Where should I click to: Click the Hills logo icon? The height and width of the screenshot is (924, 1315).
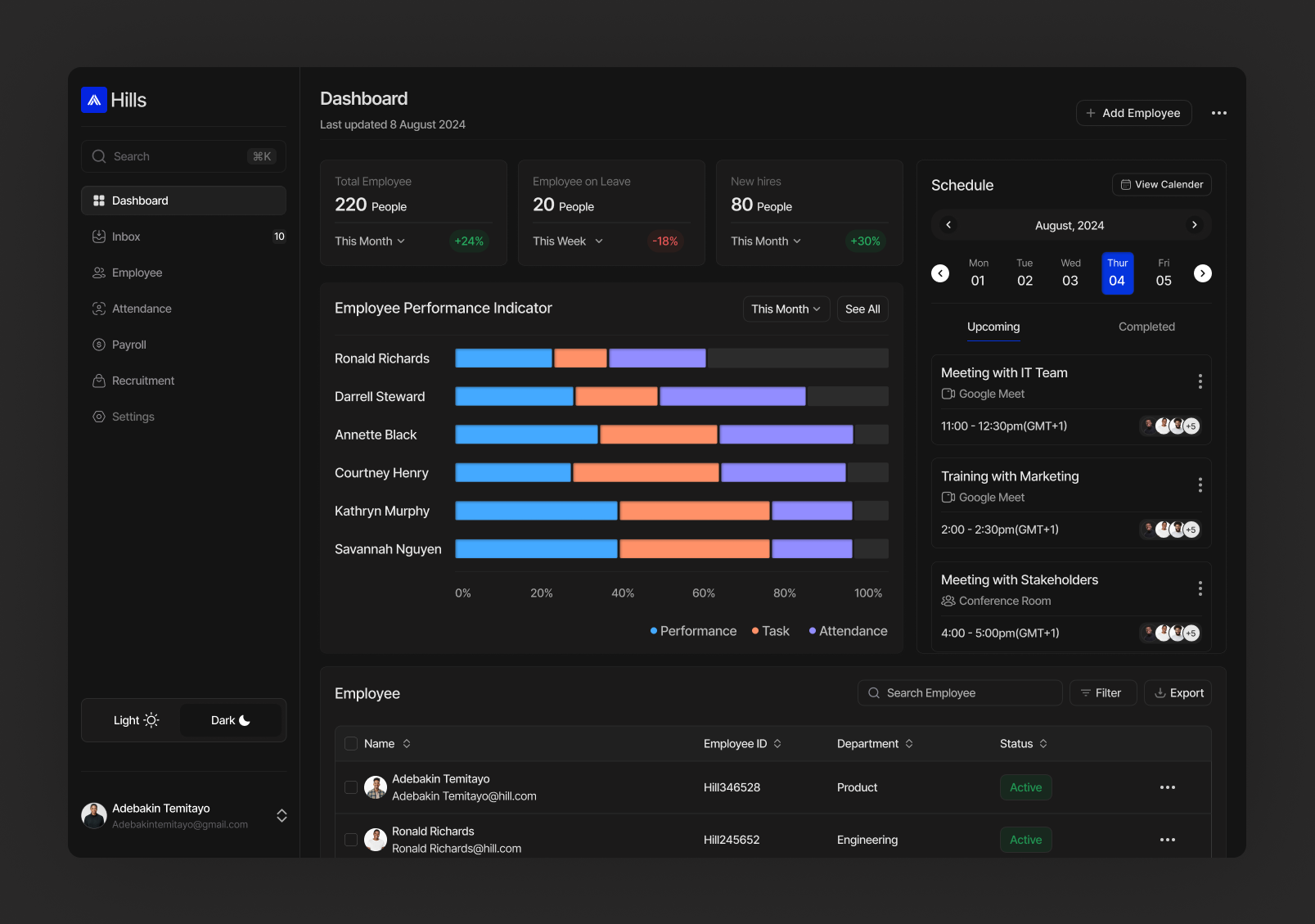click(x=94, y=100)
